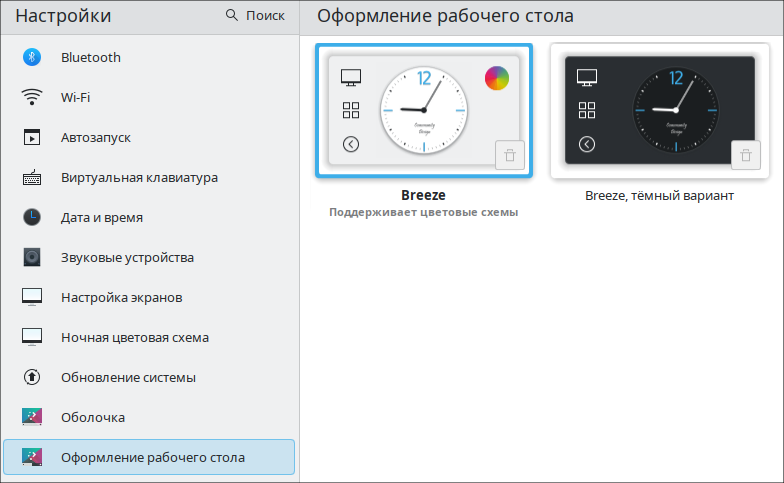The width and height of the screenshot is (784, 483).
Task: Select the Breeze light theme thumbnail
Action: pyautogui.click(x=424, y=110)
